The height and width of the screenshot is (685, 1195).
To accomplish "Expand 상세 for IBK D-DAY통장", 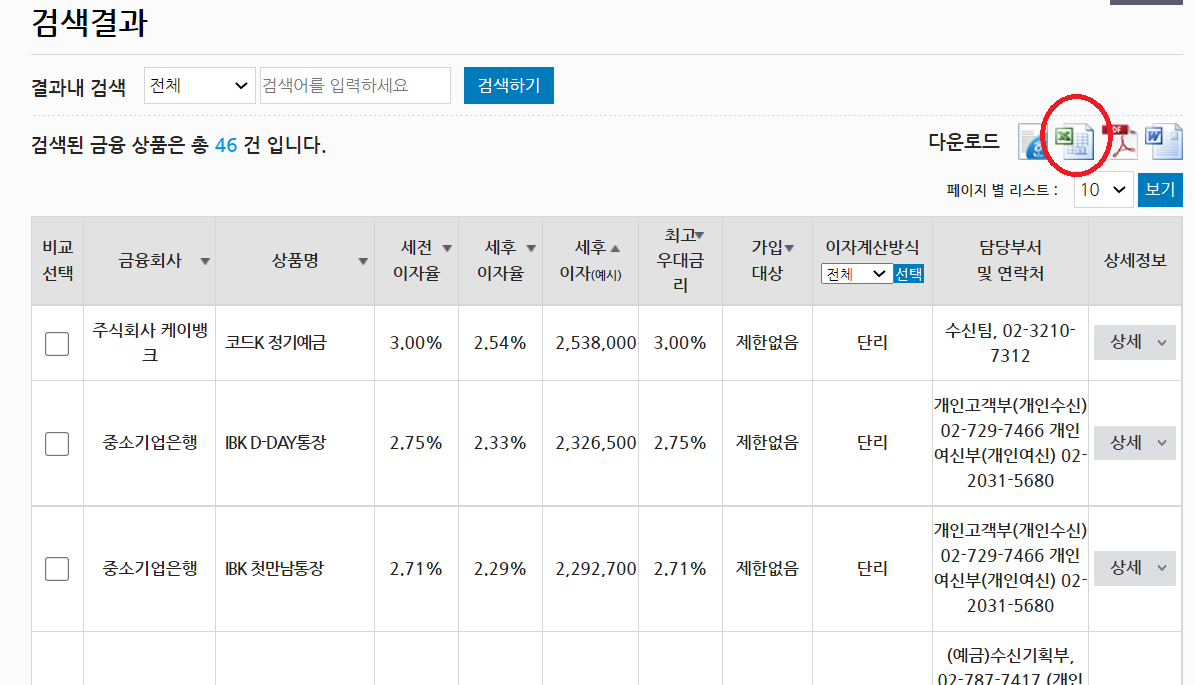I will (x=1134, y=443).
